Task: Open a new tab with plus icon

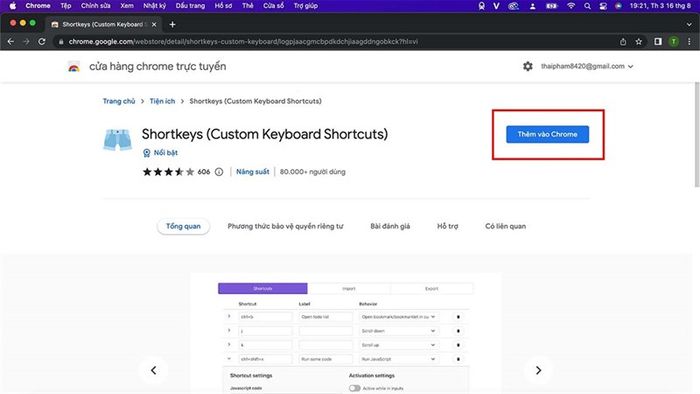Action: (x=172, y=25)
